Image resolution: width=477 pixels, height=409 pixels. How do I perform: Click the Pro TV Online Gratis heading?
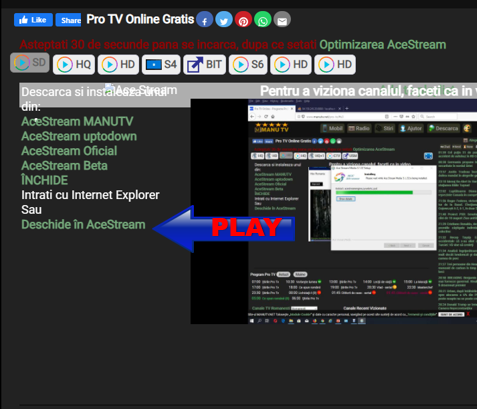click(x=140, y=19)
